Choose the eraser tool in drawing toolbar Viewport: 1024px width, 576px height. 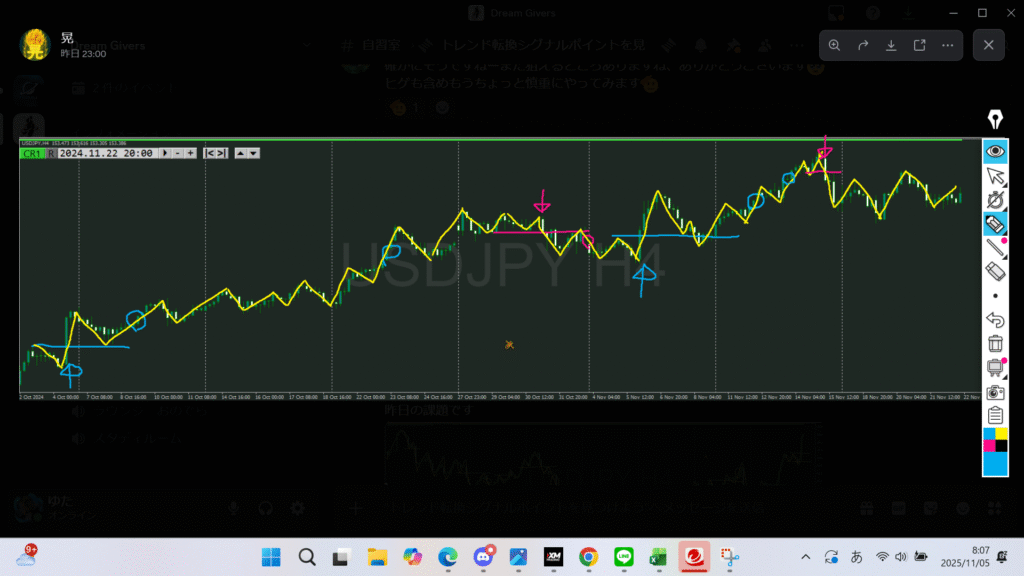995,272
